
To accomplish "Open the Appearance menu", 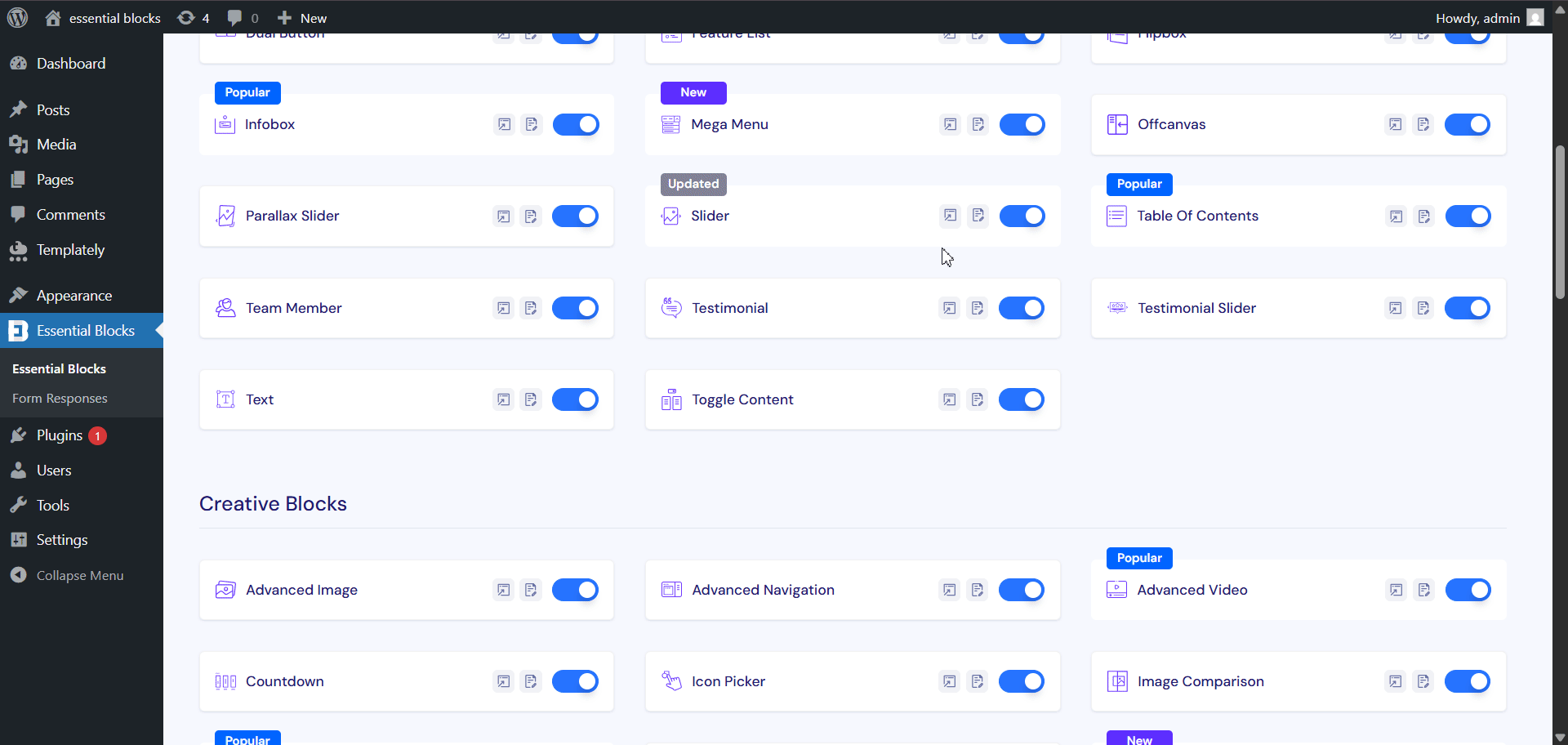I will click(x=74, y=295).
